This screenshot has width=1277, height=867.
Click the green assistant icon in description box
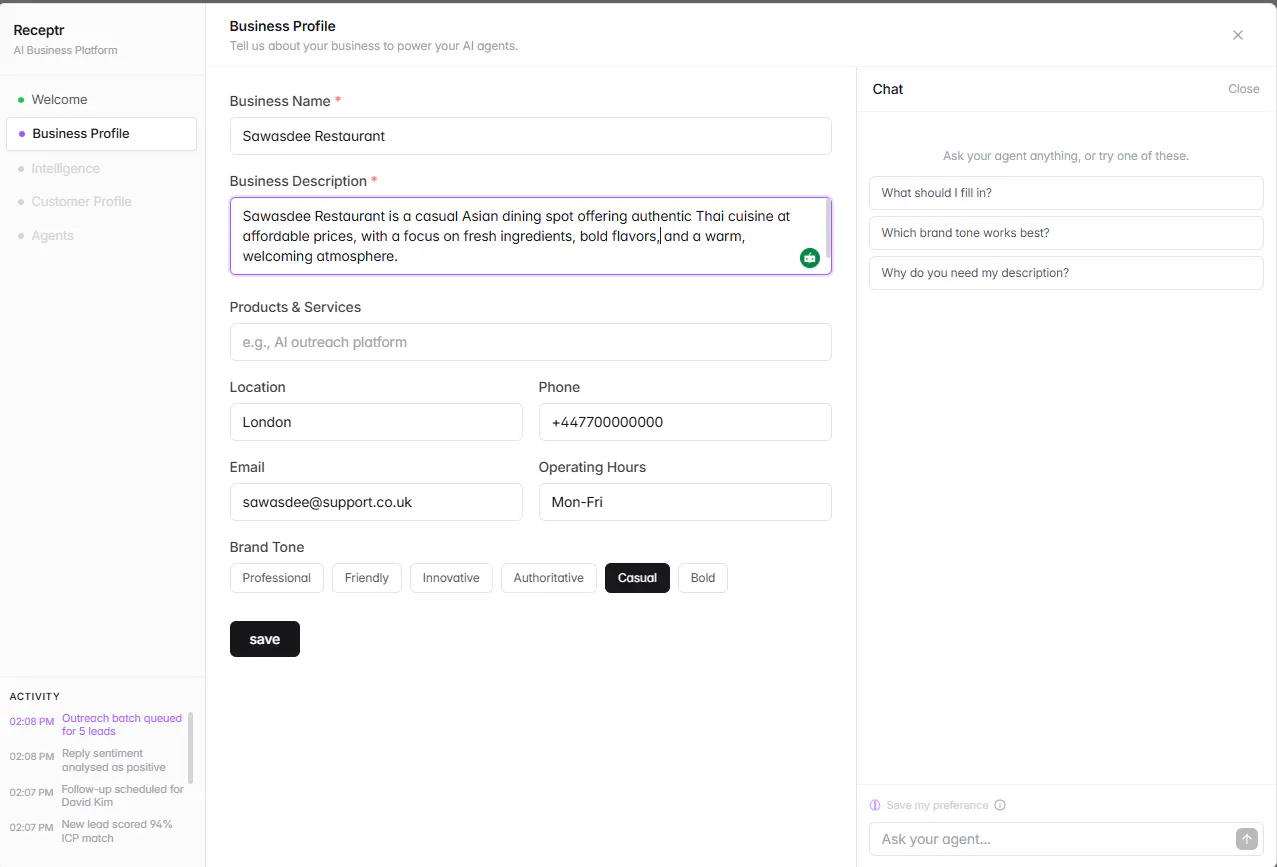[x=810, y=258]
